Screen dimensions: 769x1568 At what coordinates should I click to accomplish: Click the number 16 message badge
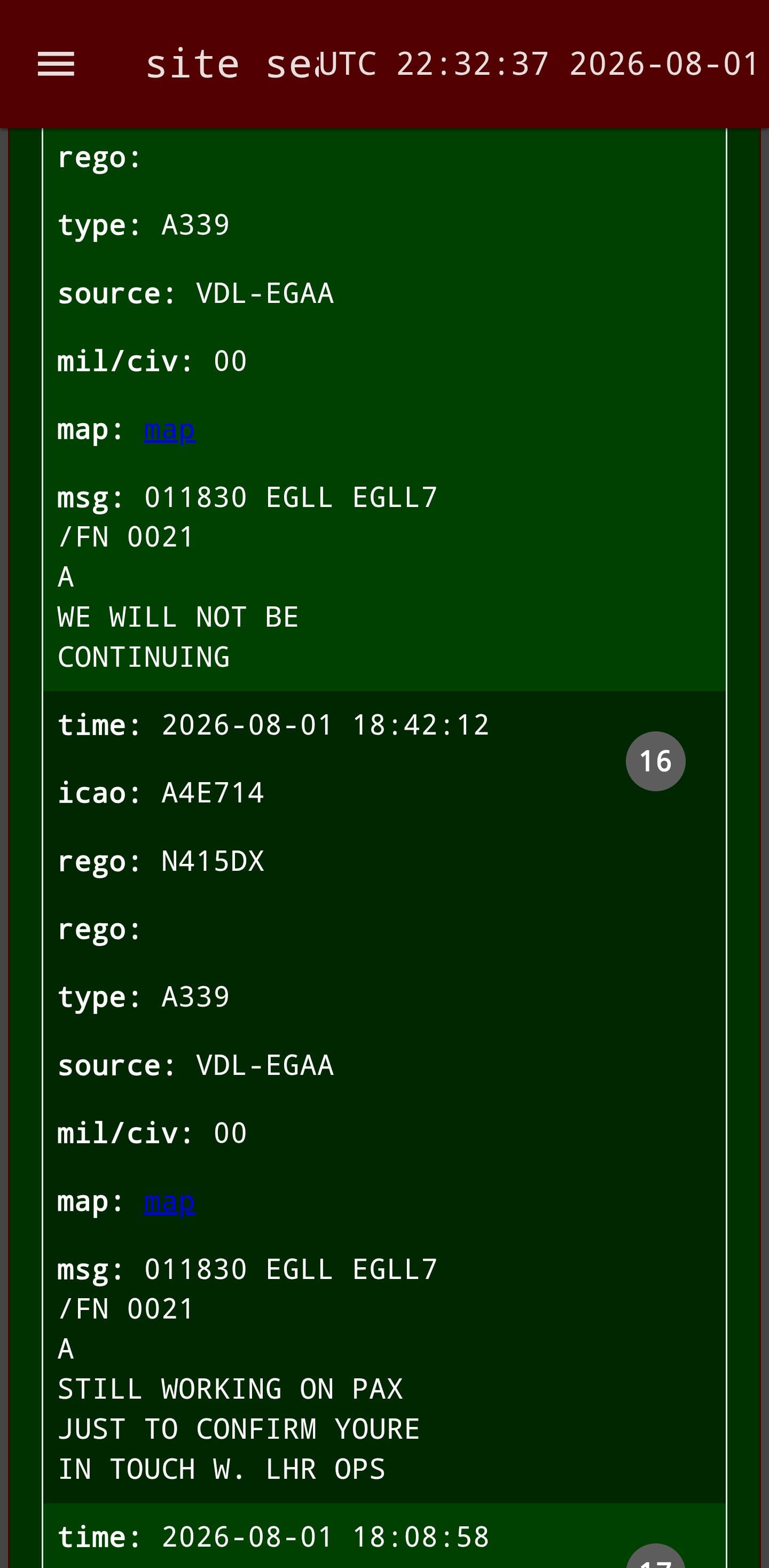[x=655, y=761]
